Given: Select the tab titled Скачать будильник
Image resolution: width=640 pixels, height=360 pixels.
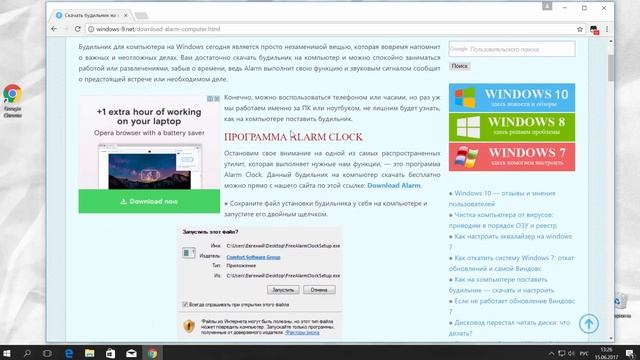Looking at the screenshot, I should [91, 15].
